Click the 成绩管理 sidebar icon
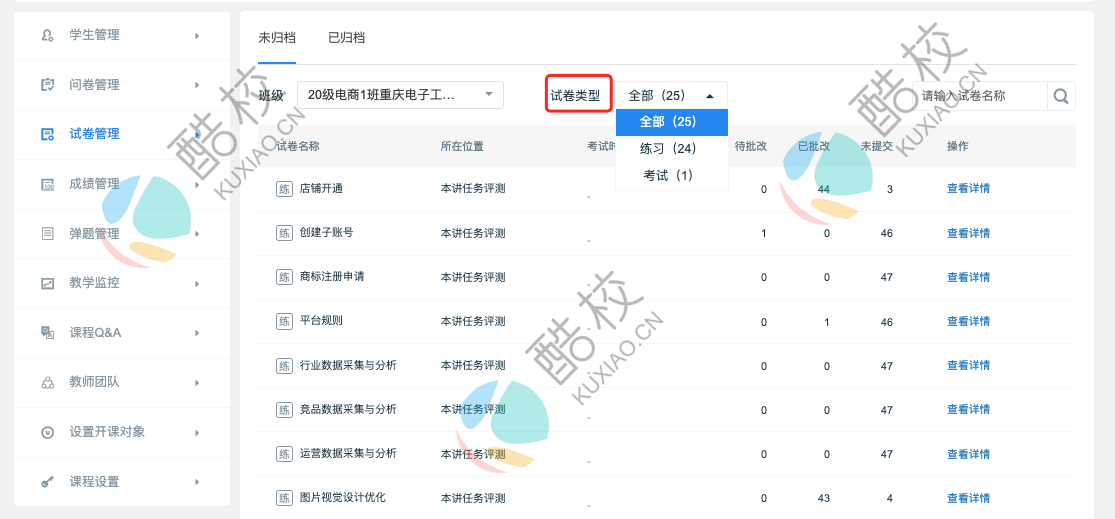Image resolution: width=1115 pixels, height=519 pixels. (x=47, y=184)
